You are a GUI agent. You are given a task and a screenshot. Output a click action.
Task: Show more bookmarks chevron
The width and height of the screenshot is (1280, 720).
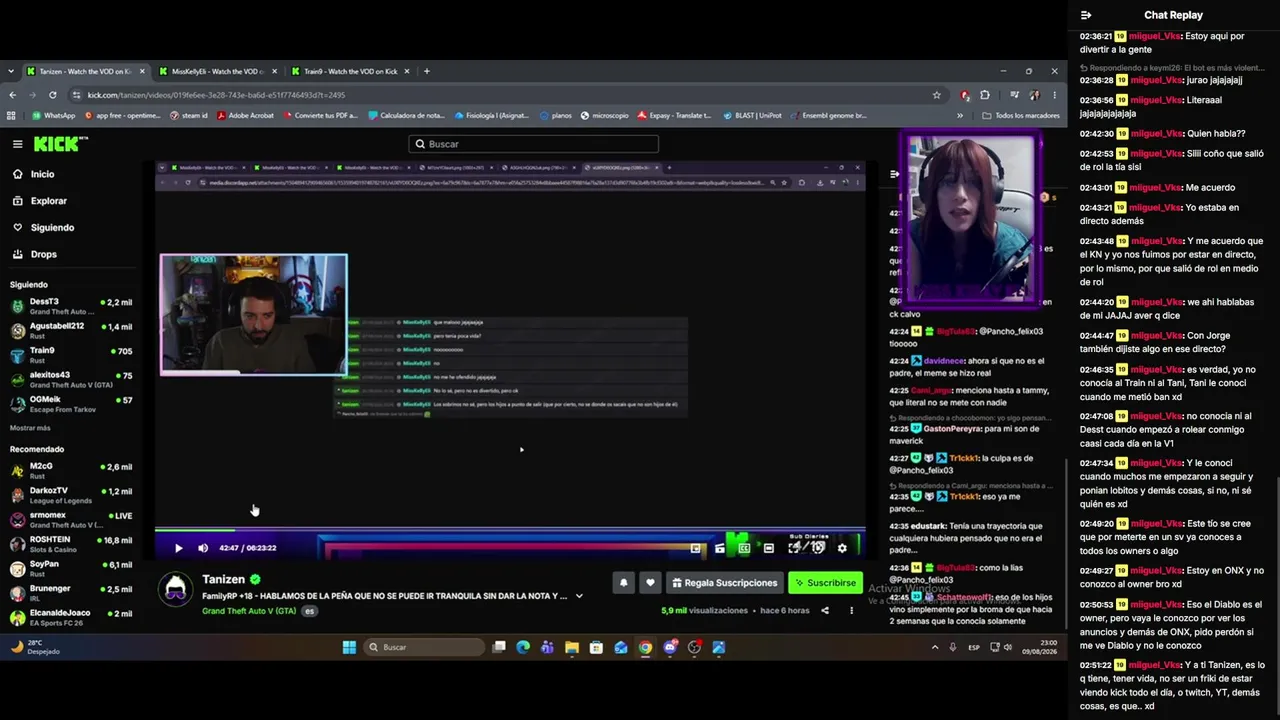click(960, 116)
